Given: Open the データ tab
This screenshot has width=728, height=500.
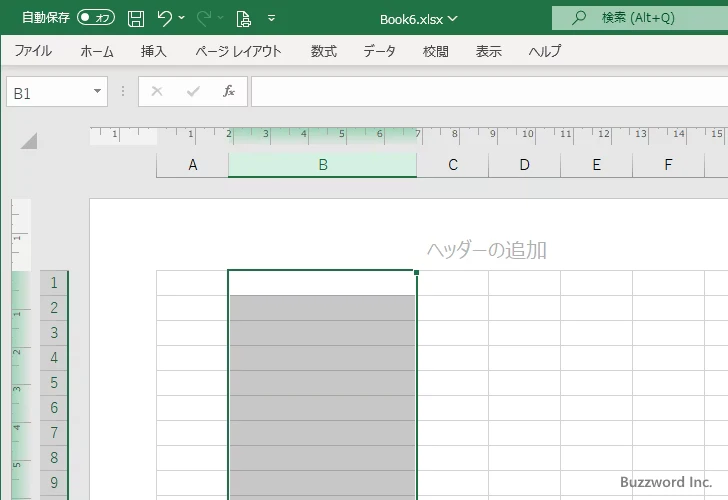Looking at the screenshot, I should [379, 51].
